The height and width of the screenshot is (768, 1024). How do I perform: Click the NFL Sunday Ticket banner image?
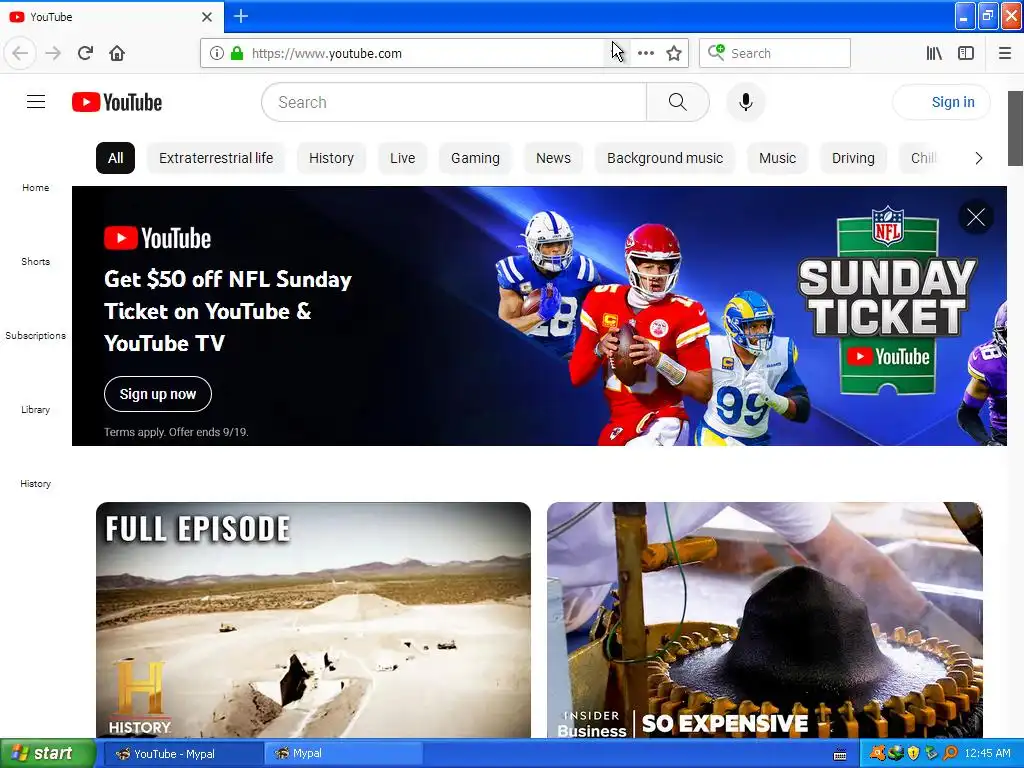point(539,316)
